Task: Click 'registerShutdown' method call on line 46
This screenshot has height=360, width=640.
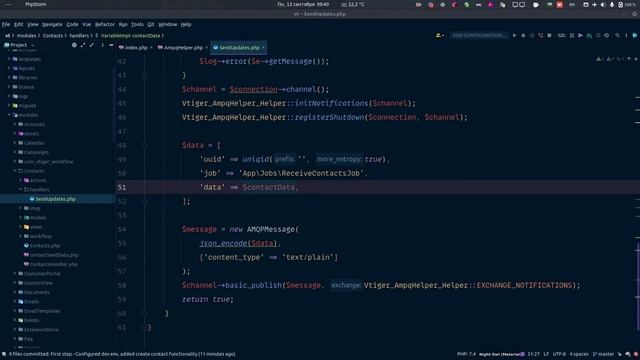Action: (329, 117)
